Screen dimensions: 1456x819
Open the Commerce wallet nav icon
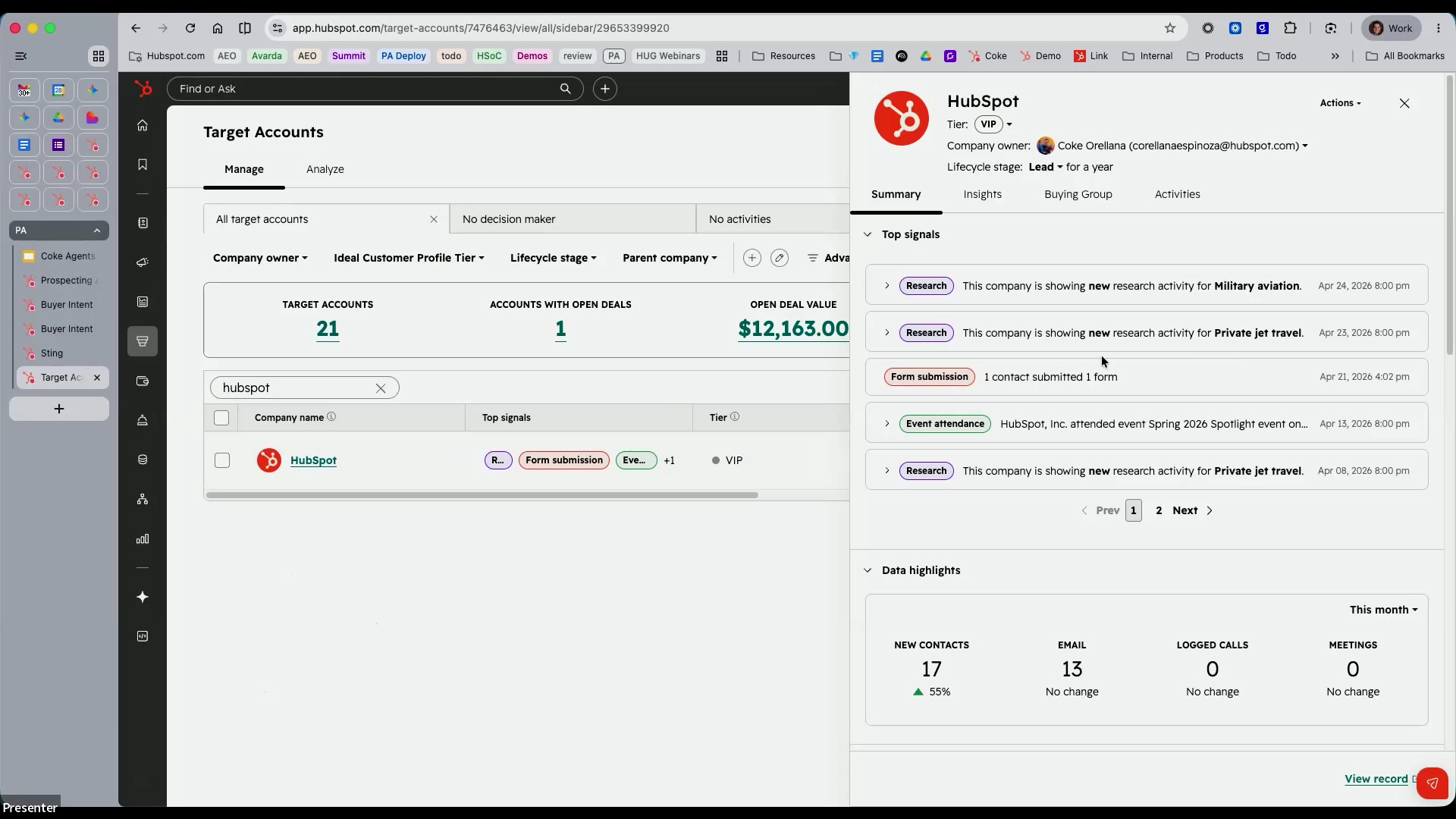[143, 381]
